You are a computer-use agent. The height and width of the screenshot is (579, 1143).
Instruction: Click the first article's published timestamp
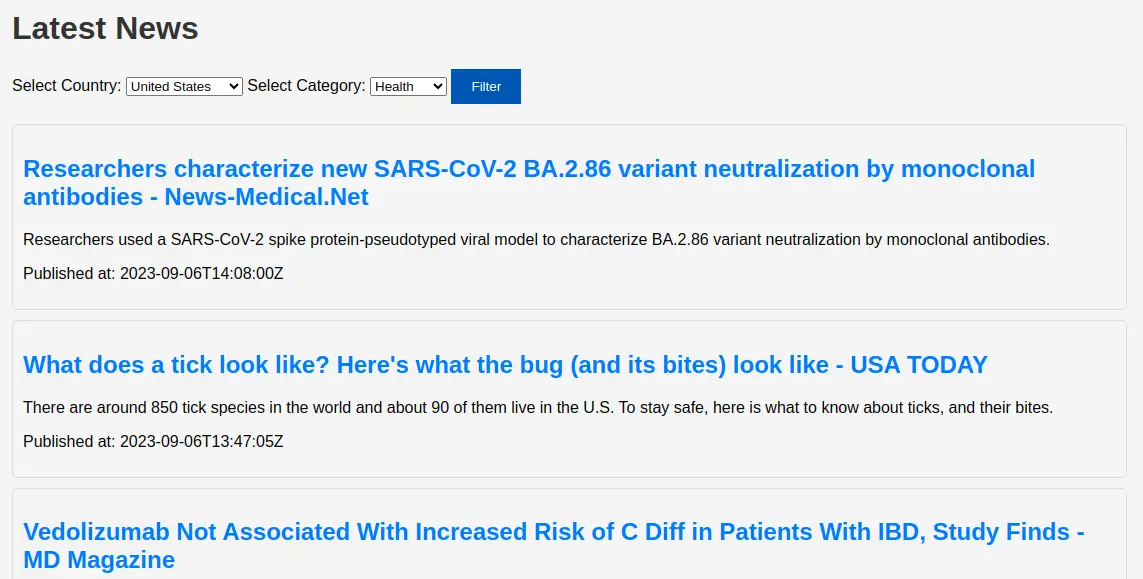tap(152, 273)
